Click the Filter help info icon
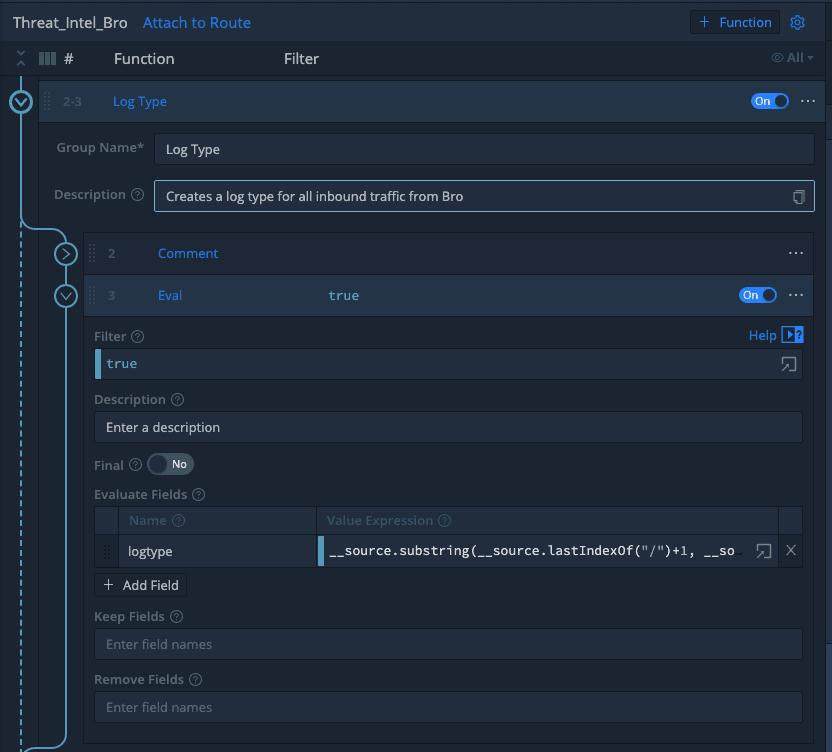The width and height of the screenshot is (832, 752). click(x=138, y=338)
